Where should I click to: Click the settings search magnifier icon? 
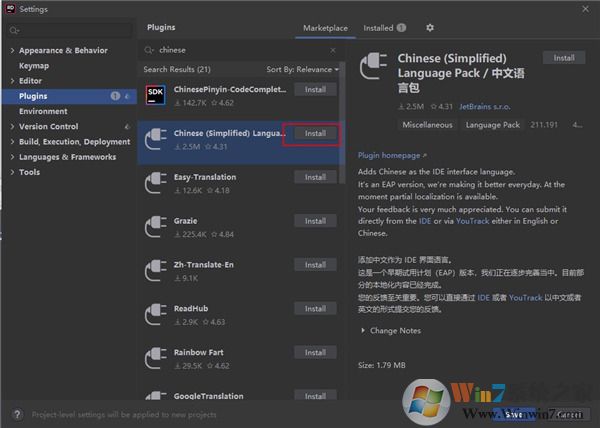(x=14, y=30)
